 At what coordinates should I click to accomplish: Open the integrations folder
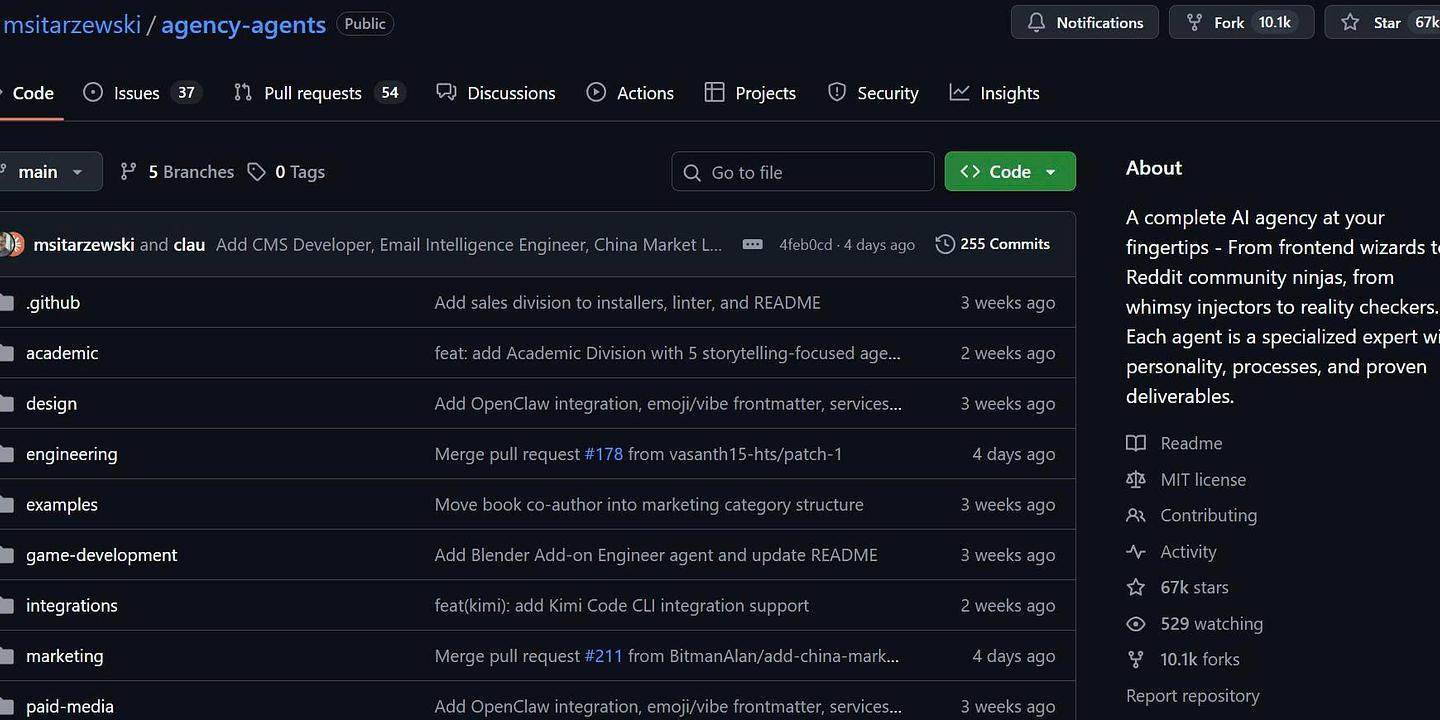tap(72, 605)
